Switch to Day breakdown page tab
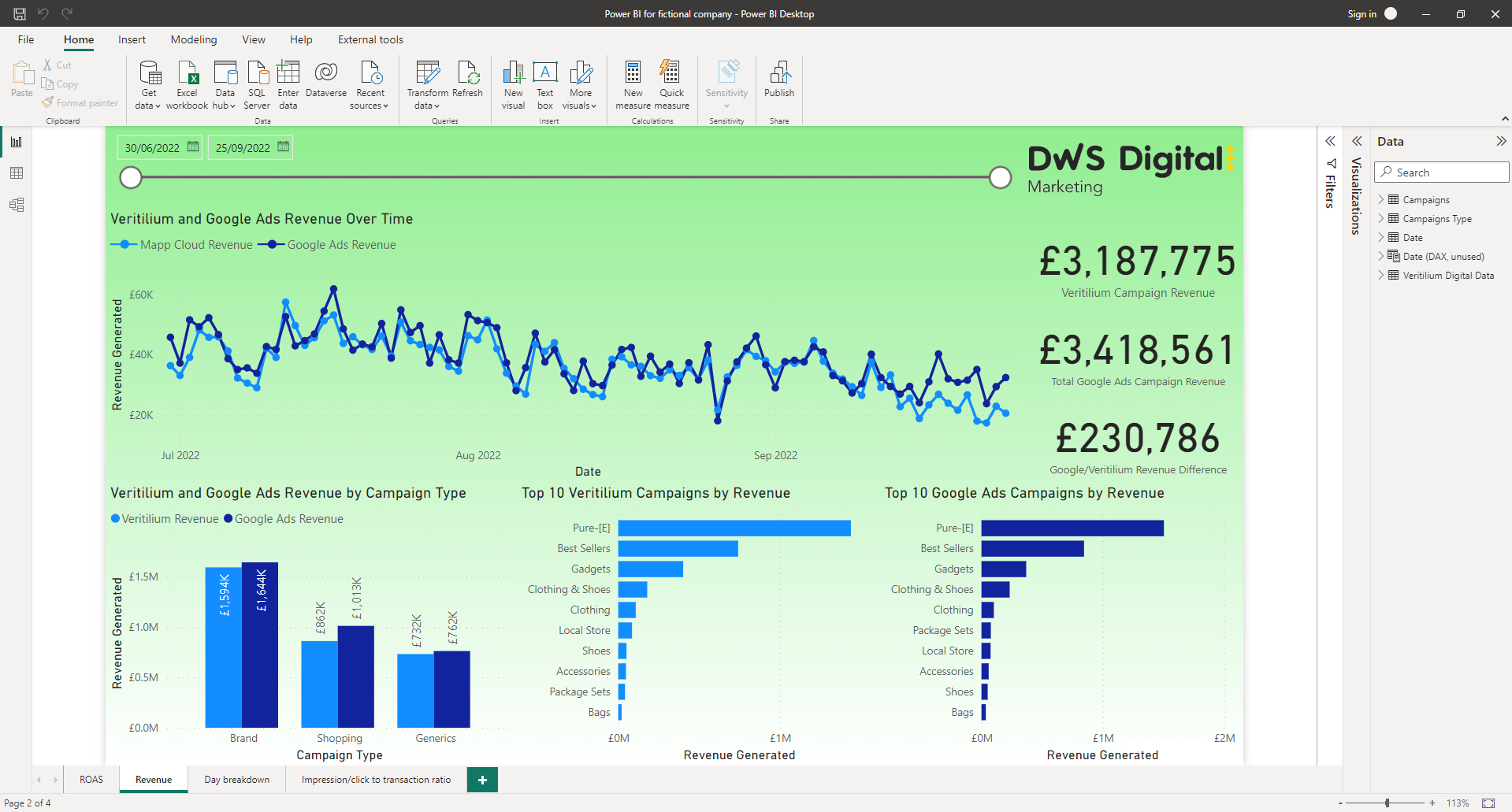Screen dimensions: 1512x812 click(236, 780)
